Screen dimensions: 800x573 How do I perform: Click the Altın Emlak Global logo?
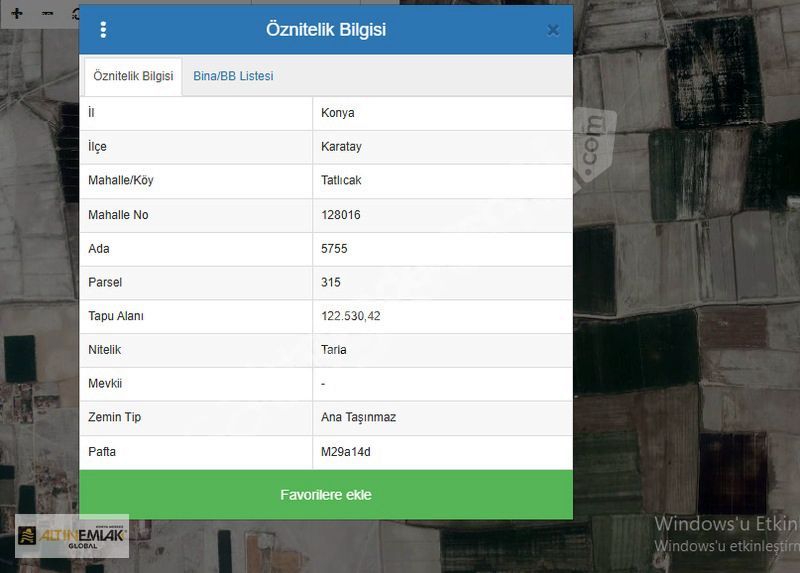pyautogui.click(x=72, y=537)
